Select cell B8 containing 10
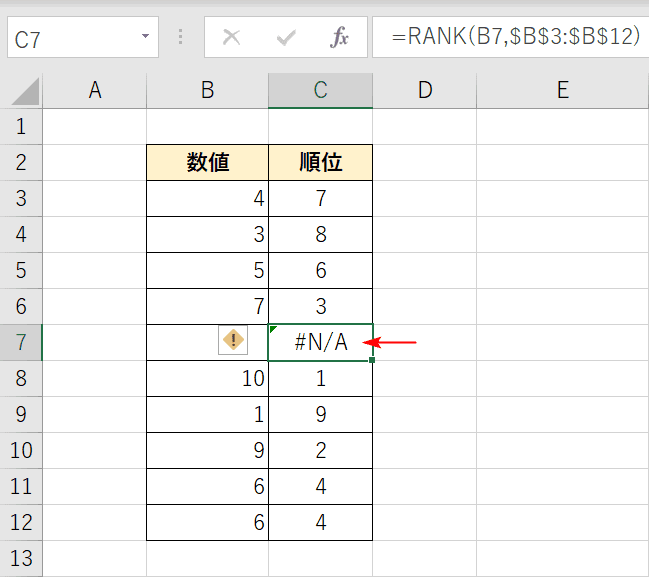 pyautogui.click(x=207, y=378)
